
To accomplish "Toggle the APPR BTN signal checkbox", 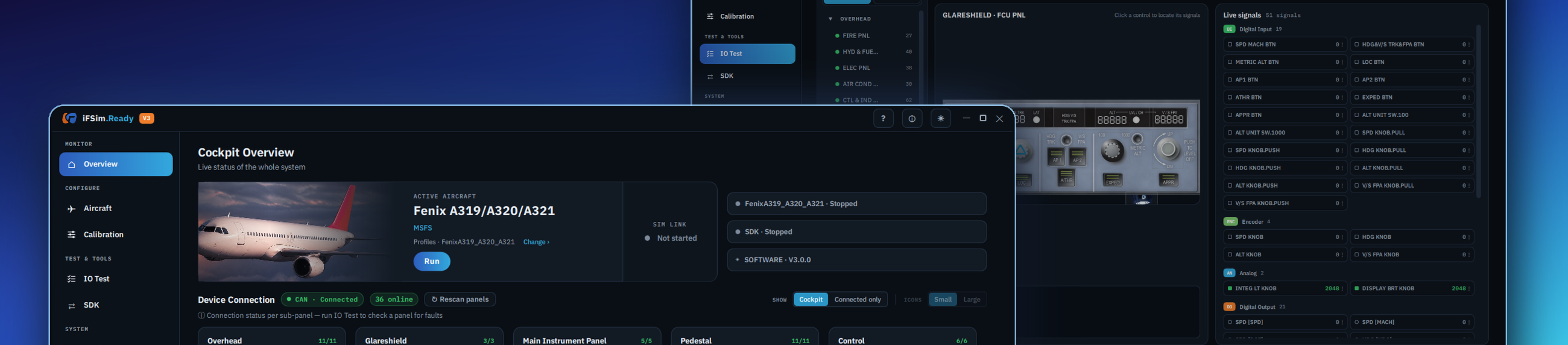I will (1230, 115).
